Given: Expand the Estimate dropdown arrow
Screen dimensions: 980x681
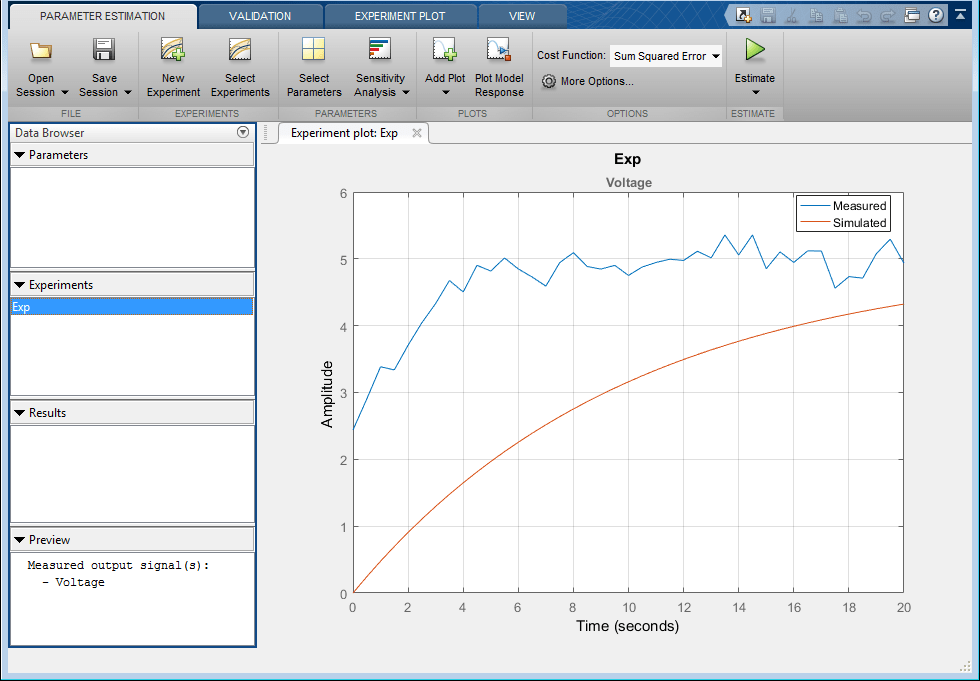Looking at the screenshot, I should (x=755, y=93).
